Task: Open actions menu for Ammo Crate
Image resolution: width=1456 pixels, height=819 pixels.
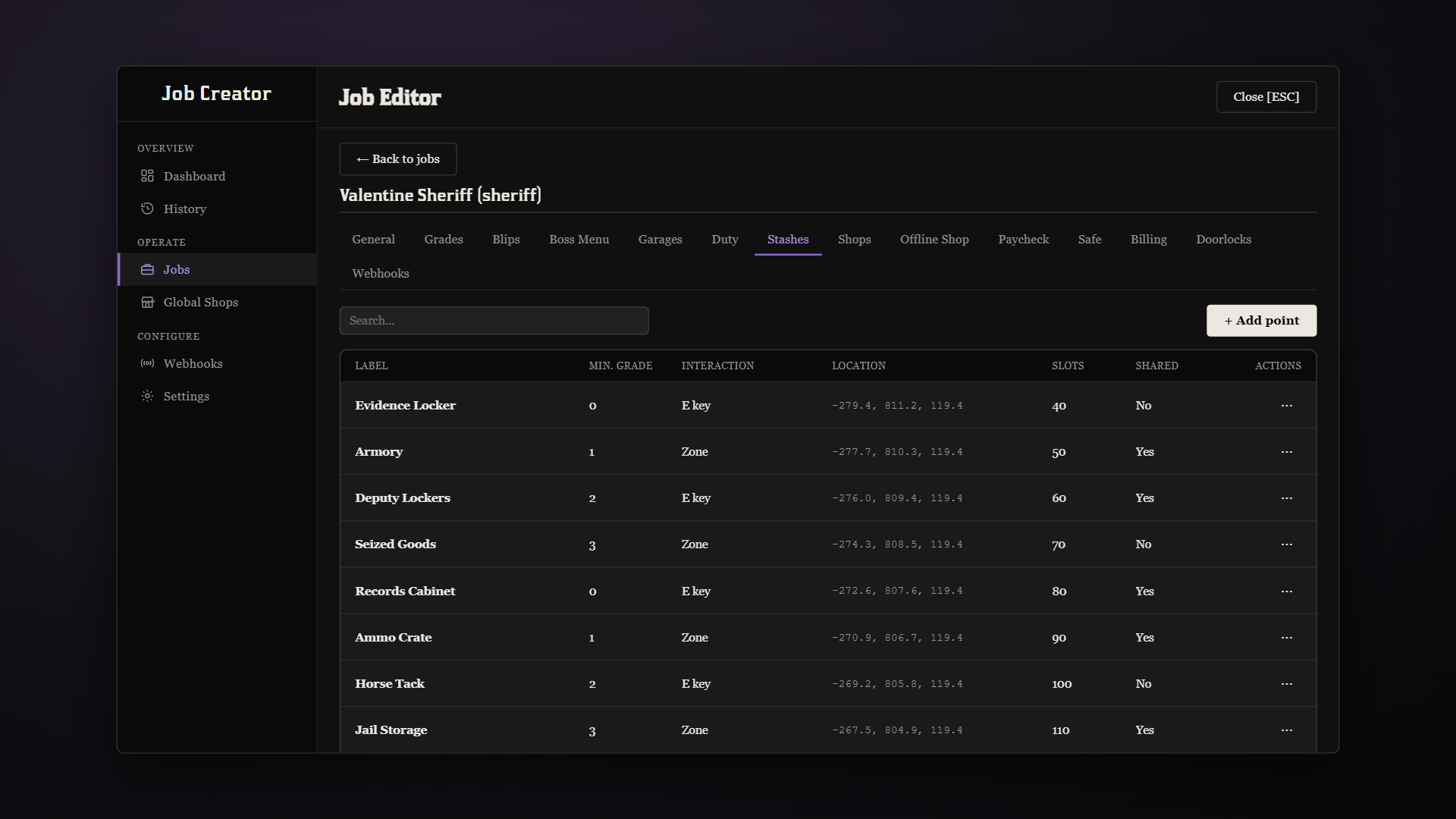Action: click(x=1286, y=638)
